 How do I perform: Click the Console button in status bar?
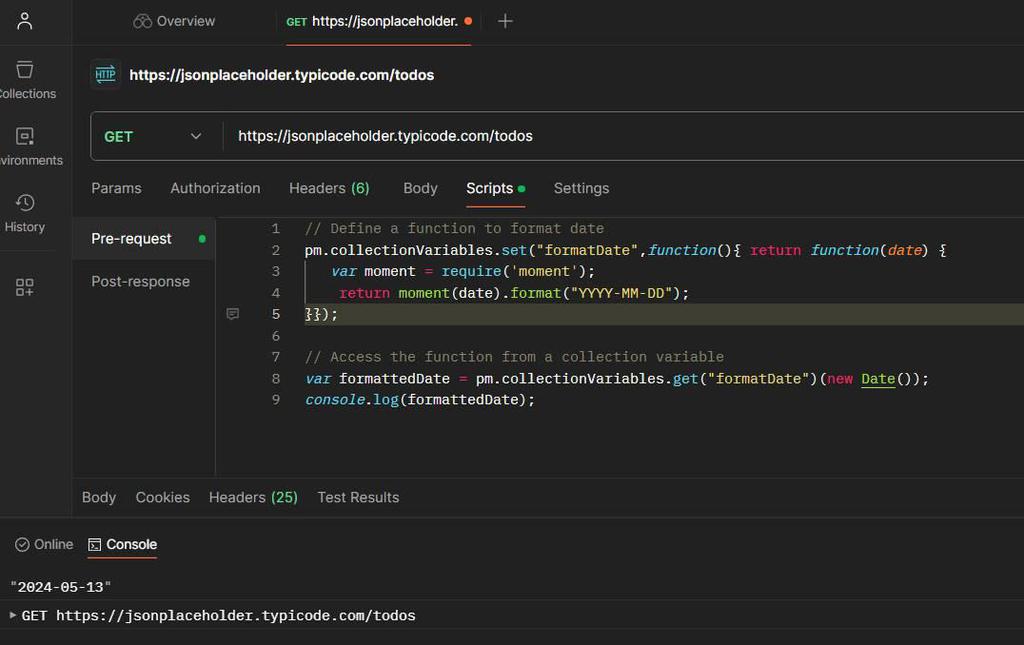122,544
